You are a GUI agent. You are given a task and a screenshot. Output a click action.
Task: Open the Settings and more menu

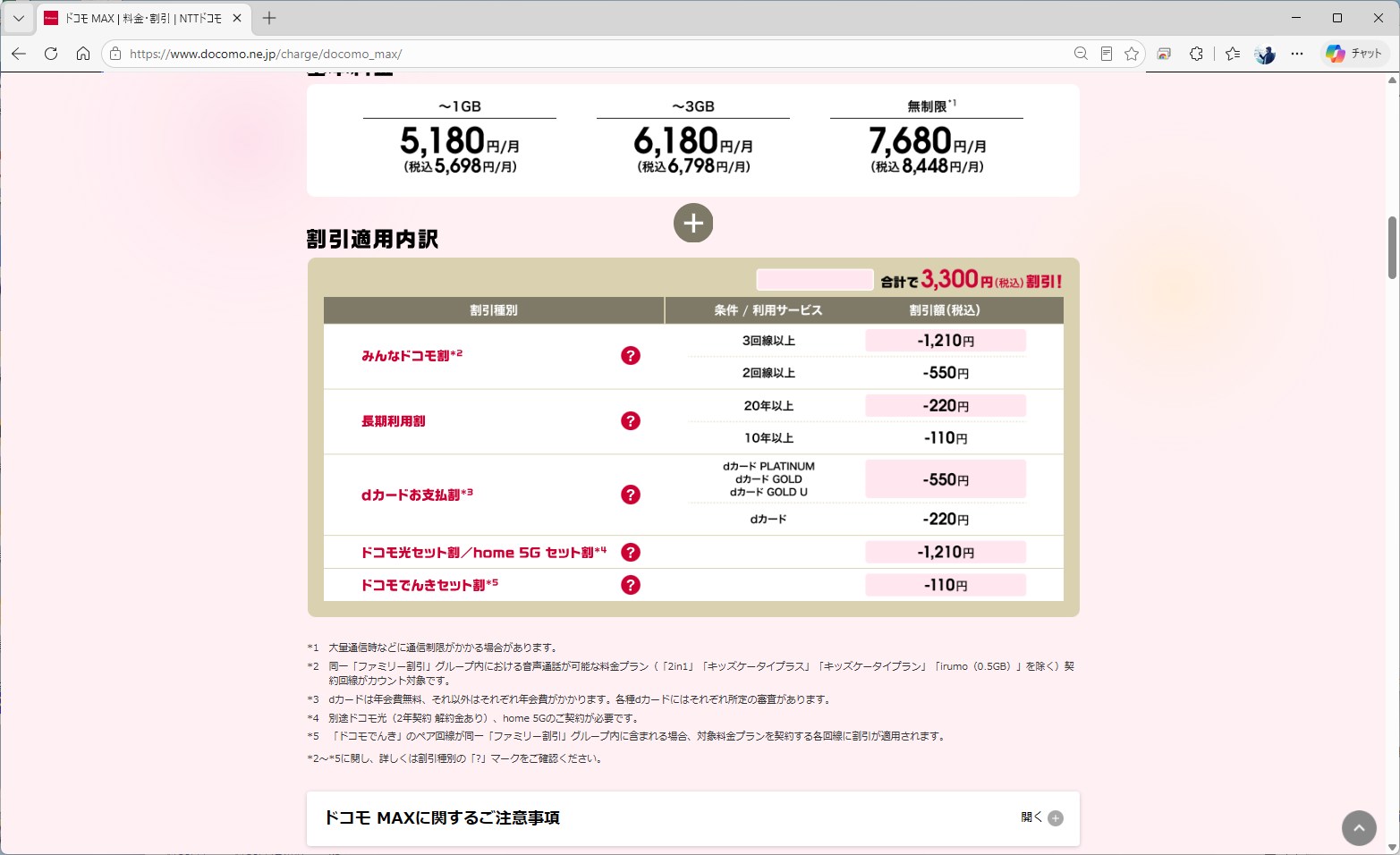(1297, 54)
